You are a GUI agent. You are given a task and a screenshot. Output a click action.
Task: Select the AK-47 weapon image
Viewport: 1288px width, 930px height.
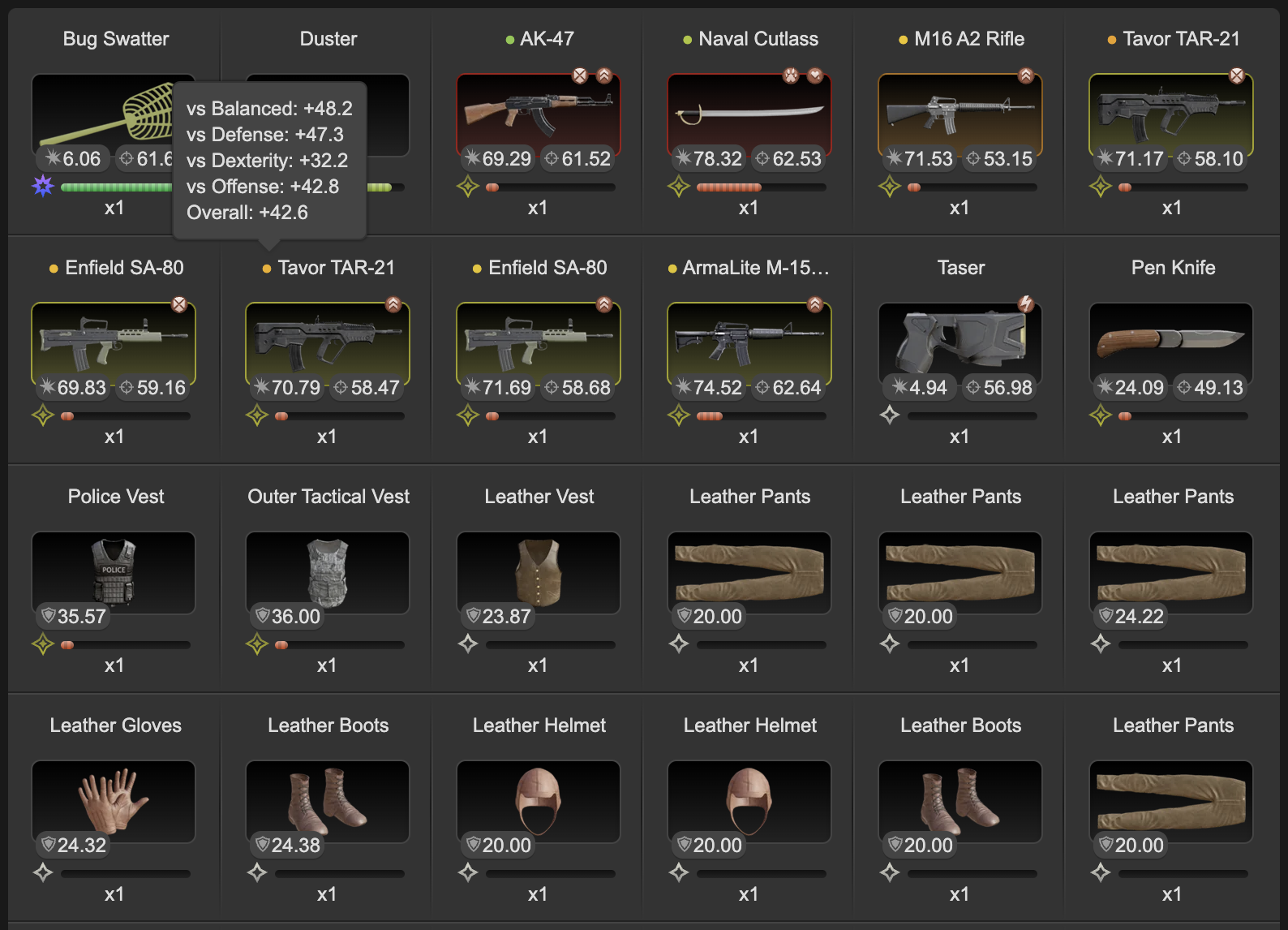pyautogui.click(x=539, y=114)
